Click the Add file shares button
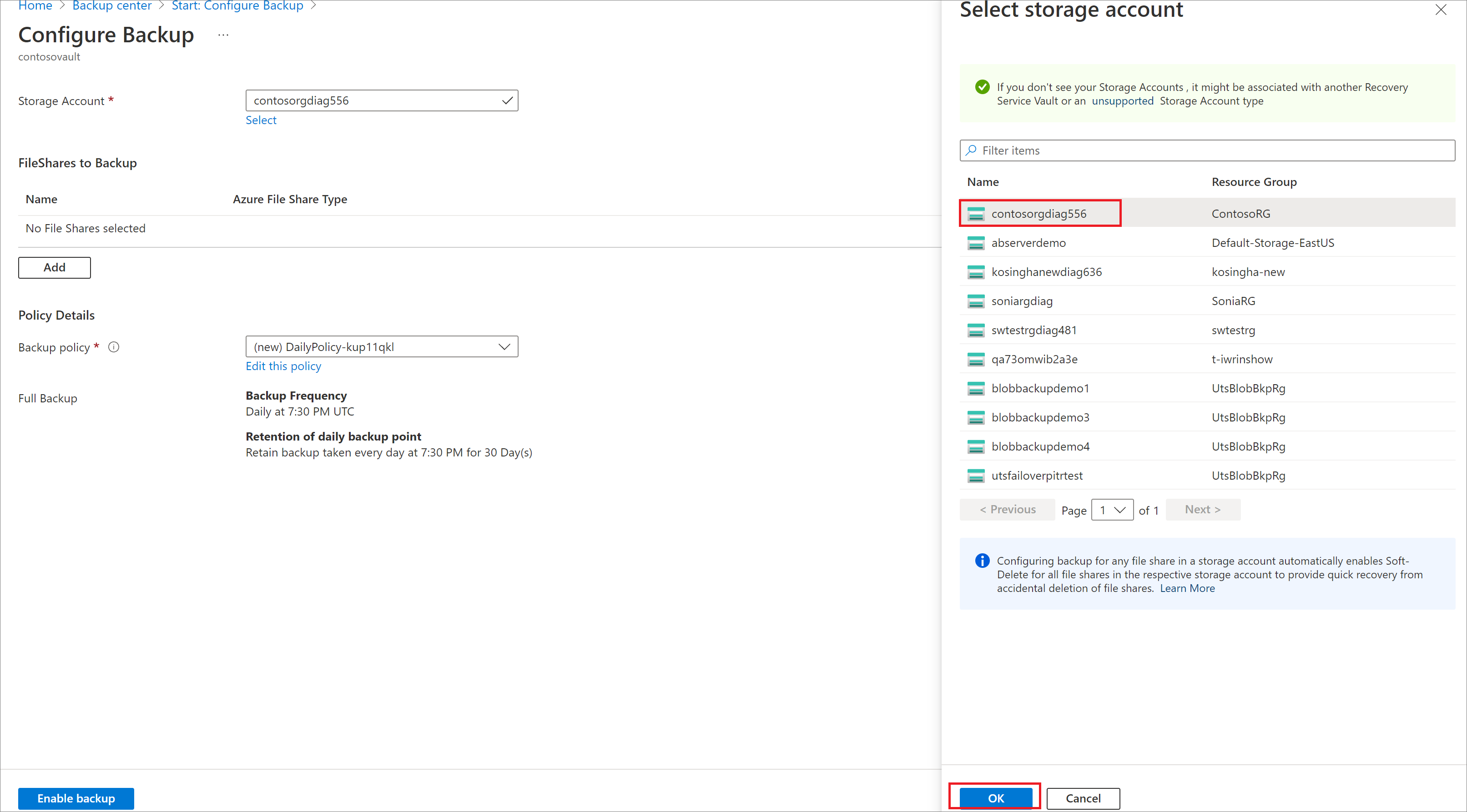Screen dimensions: 1467x812 coord(54,267)
